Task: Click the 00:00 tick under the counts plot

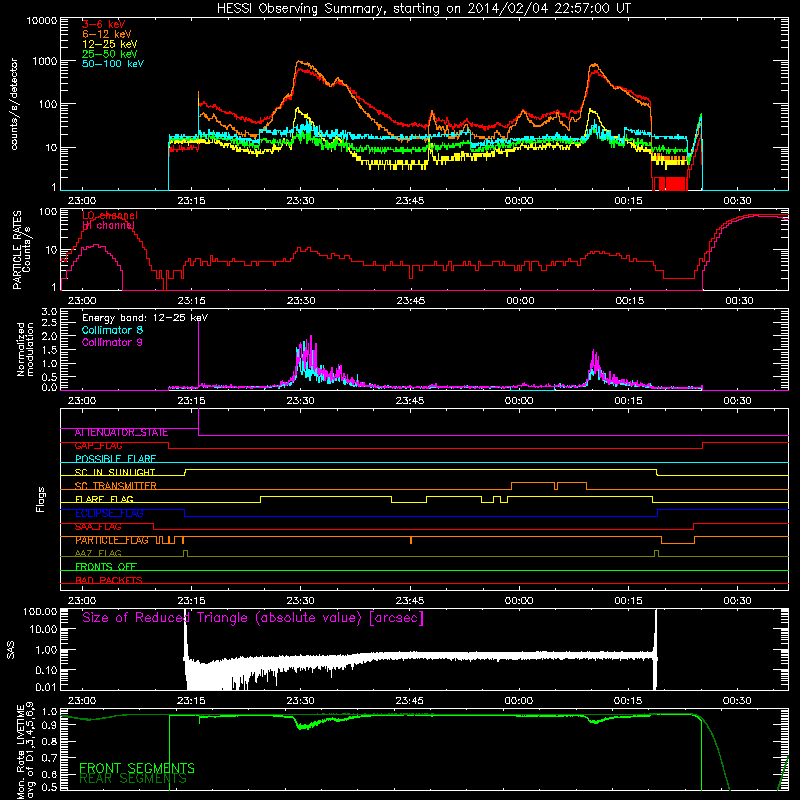Action: pyautogui.click(x=519, y=201)
